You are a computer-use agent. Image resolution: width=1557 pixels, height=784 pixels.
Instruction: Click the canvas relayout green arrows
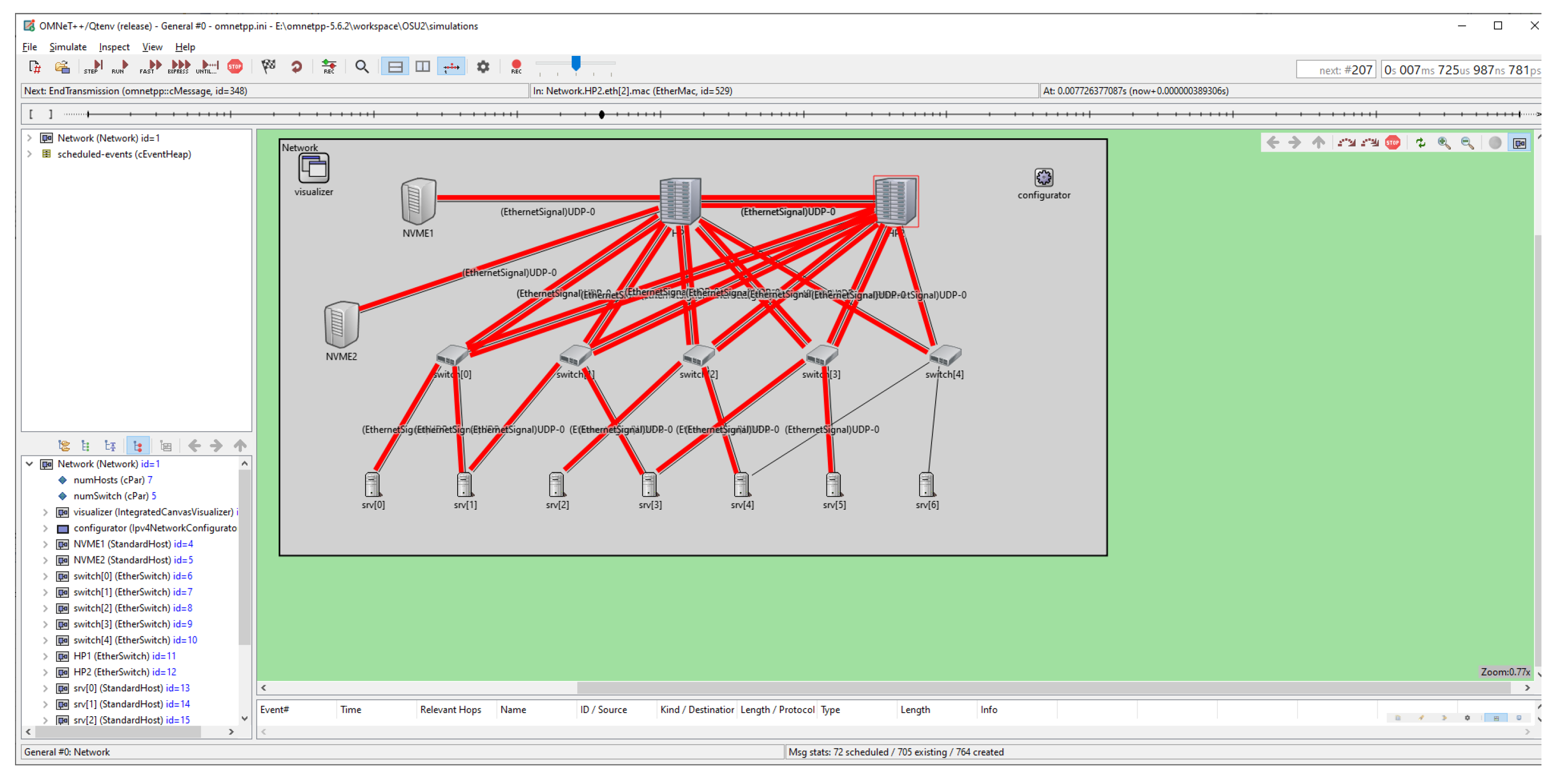[1420, 143]
